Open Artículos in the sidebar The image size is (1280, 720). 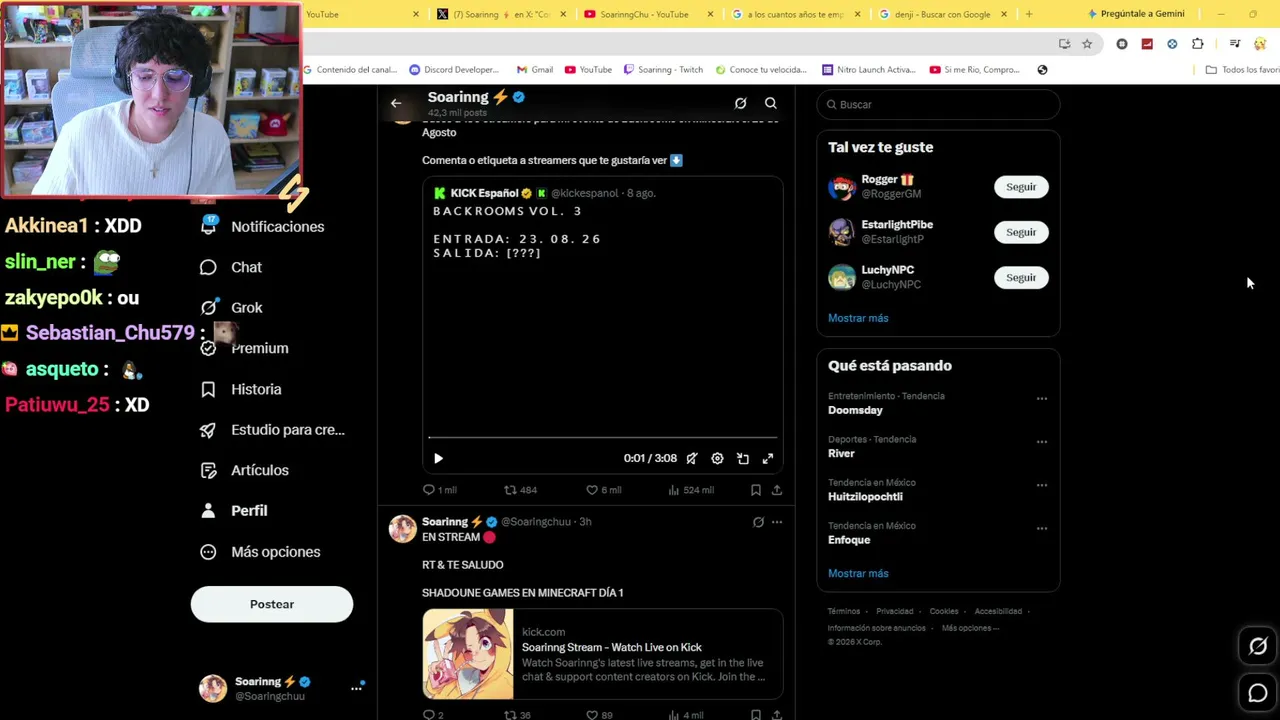(x=244, y=470)
